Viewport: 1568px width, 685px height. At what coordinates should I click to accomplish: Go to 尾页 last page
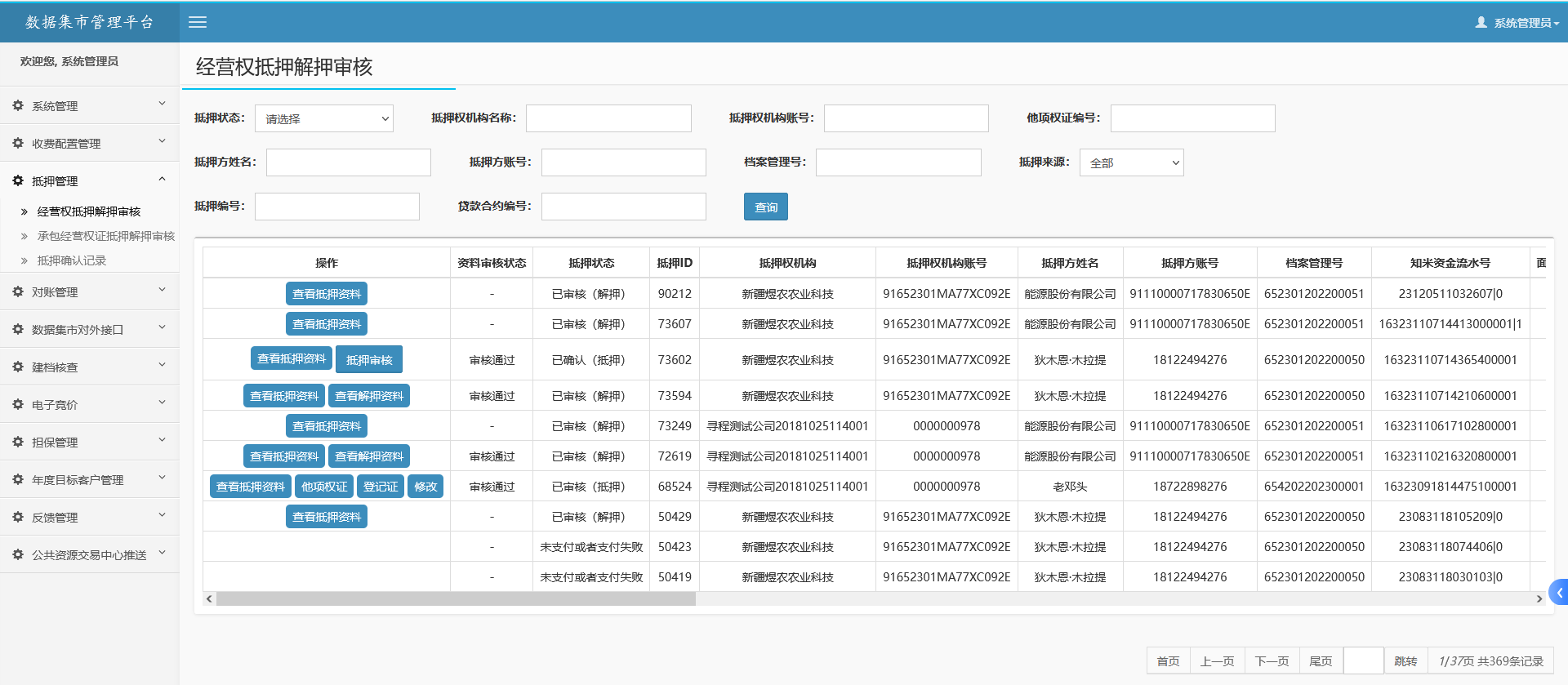pyautogui.click(x=1321, y=661)
